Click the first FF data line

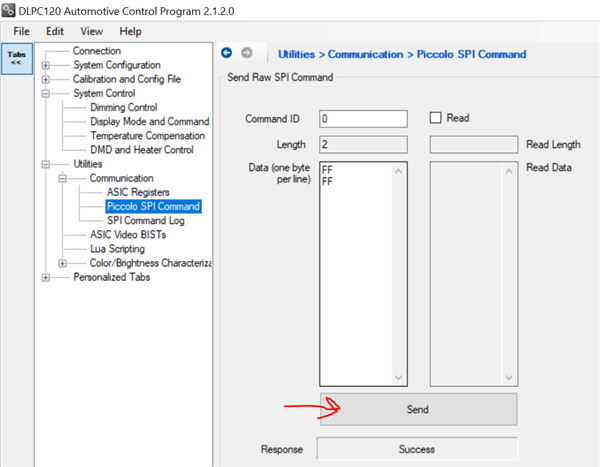pos(327,170)
